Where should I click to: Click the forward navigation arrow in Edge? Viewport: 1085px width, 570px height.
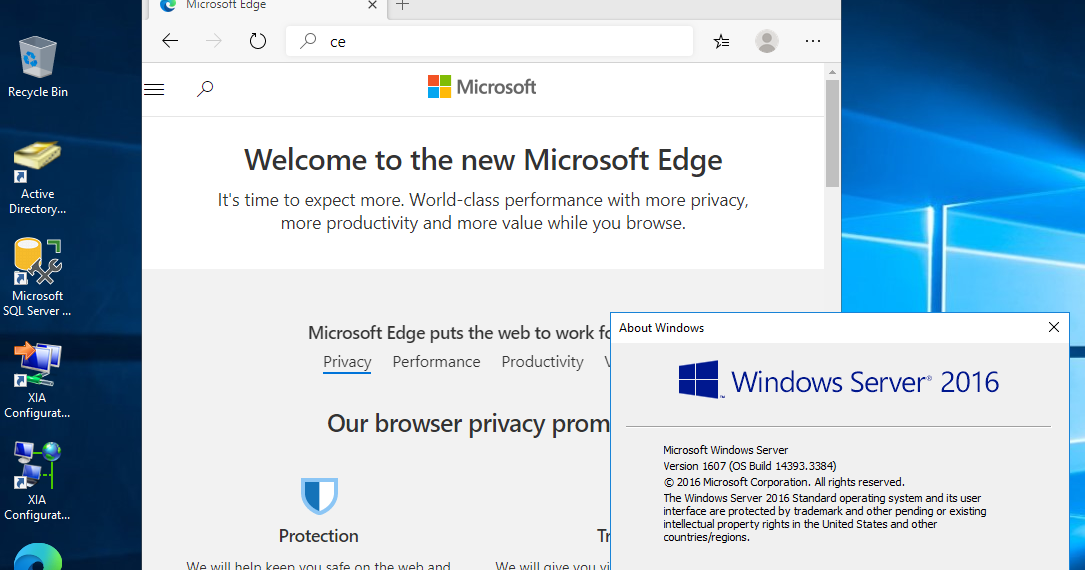point(214,41)
